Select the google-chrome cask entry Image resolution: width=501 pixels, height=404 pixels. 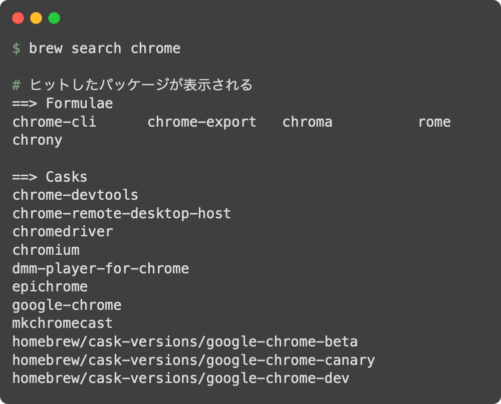point(67,306)
